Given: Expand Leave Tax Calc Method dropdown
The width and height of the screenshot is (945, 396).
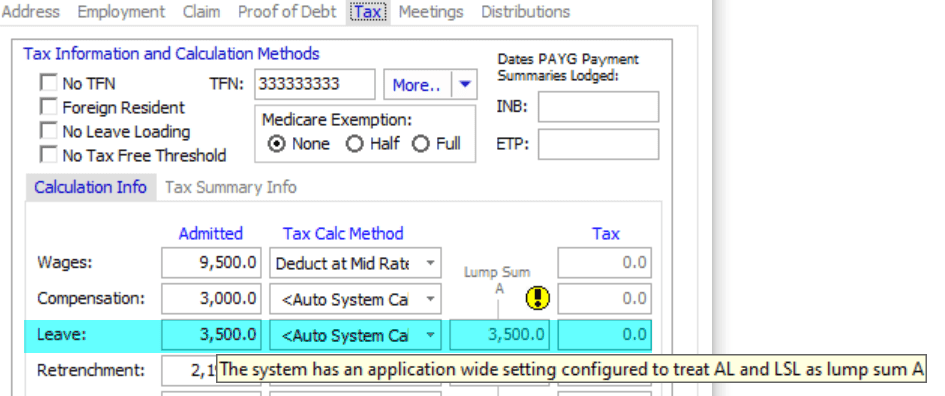Looking at the screenshot, I should click(430, 336).
